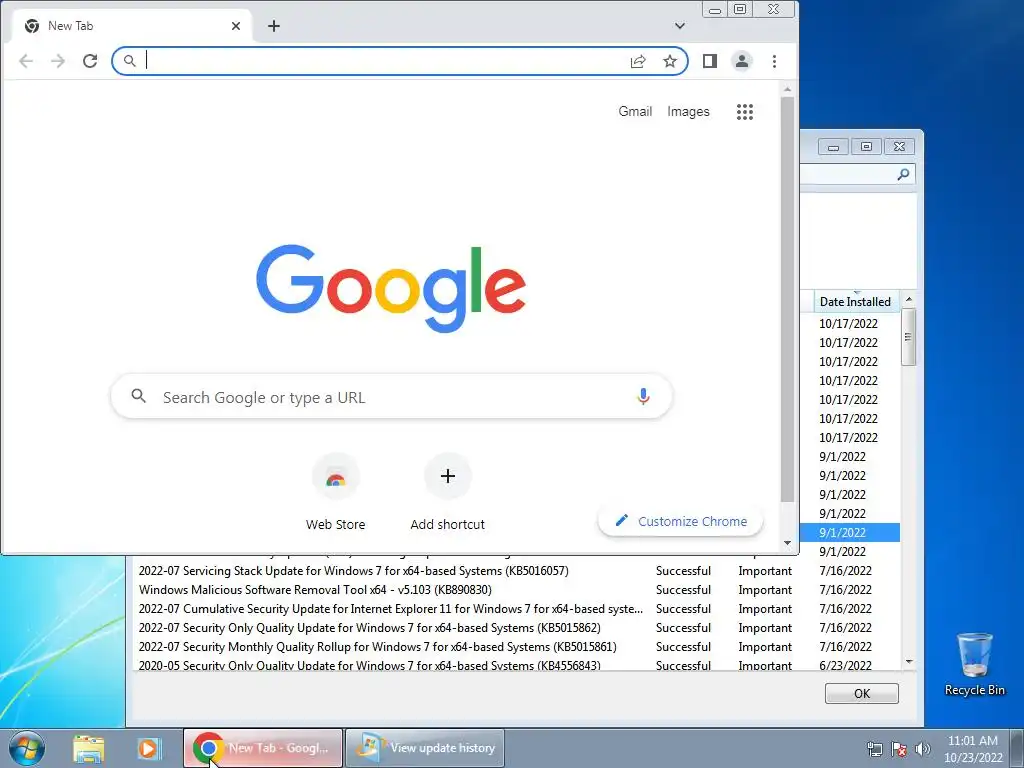Select the KB5015861 Monthly Quality Rollup row
This screenshot has width=1024, height=768.
[516, 647]
